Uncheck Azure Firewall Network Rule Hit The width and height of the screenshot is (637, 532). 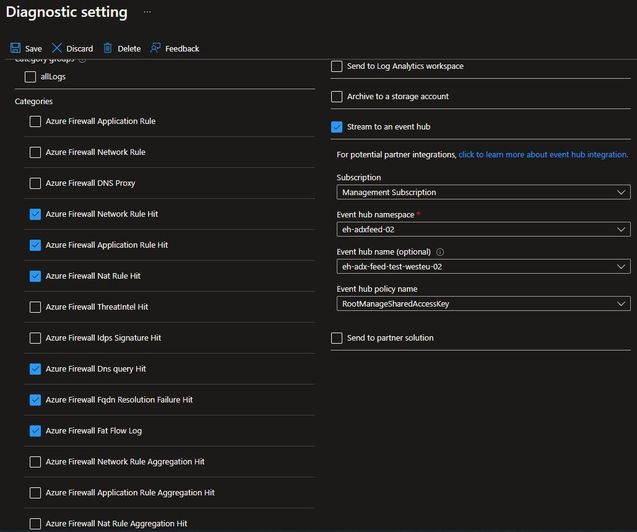pyautogui.click(x=35, y=214)
